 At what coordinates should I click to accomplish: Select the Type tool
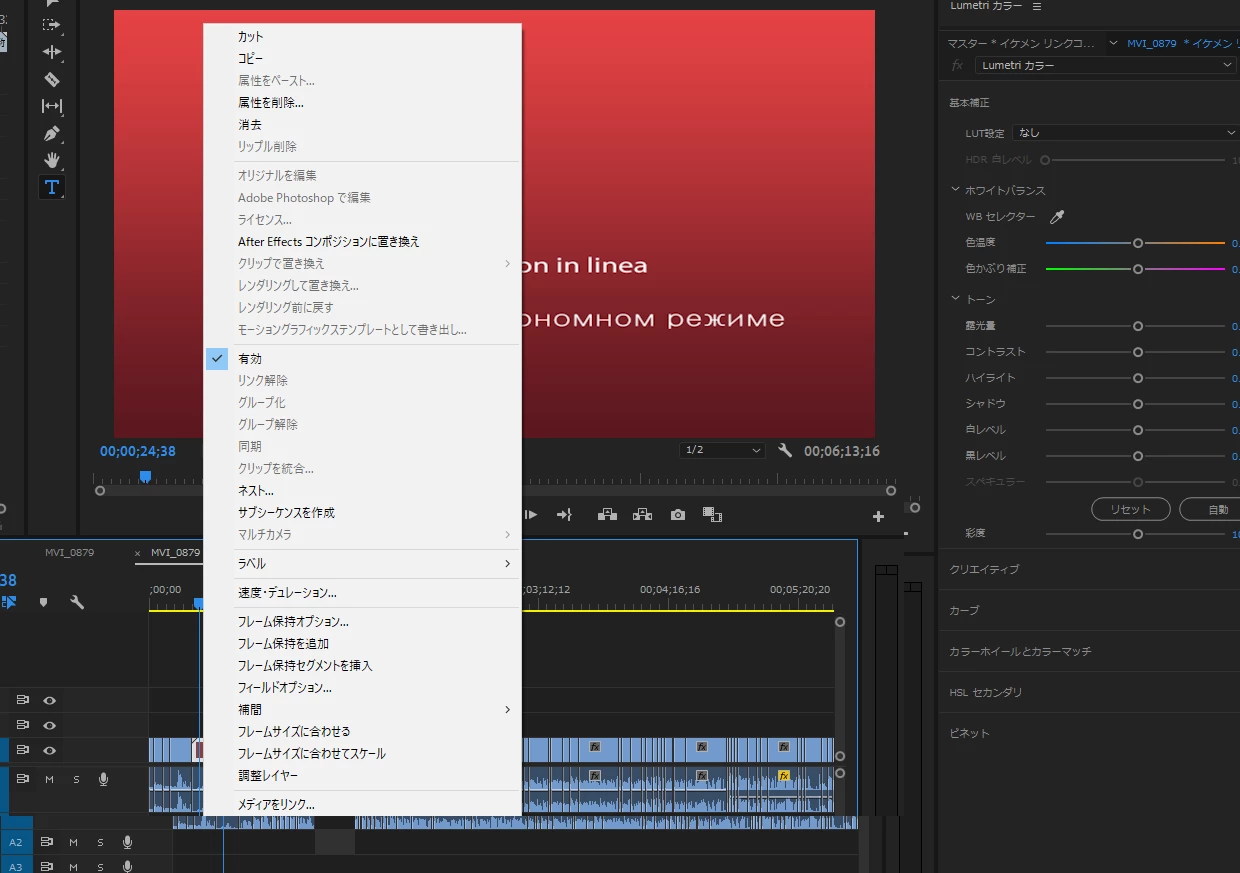point(52,187)
